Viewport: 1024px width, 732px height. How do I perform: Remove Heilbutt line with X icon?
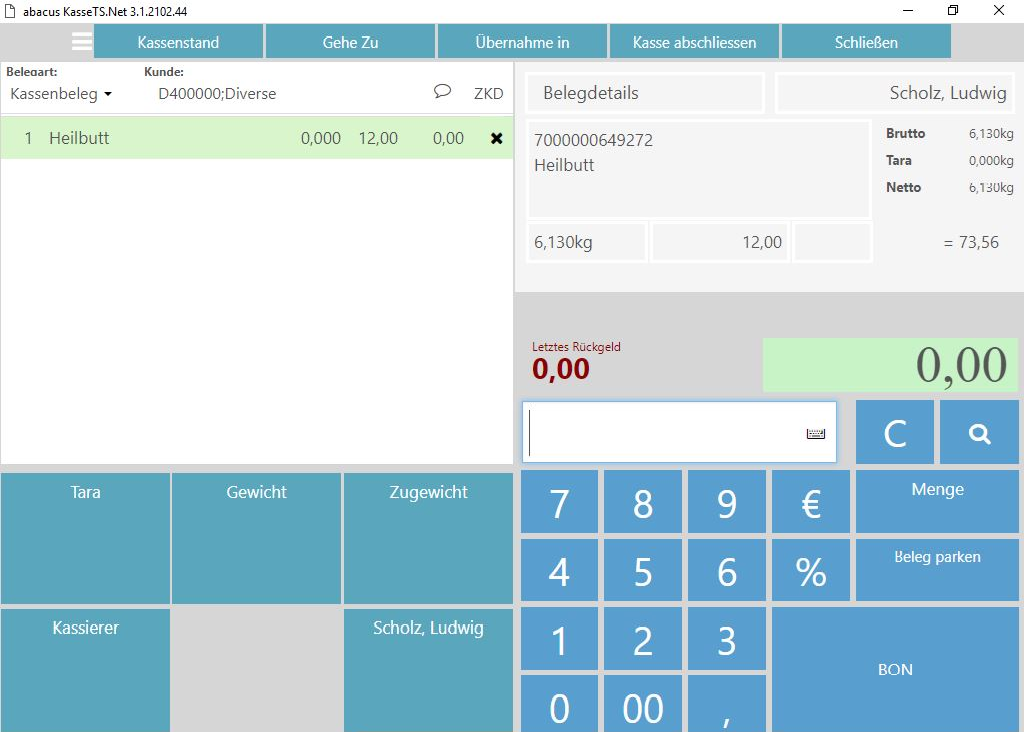tap(496, 139)
